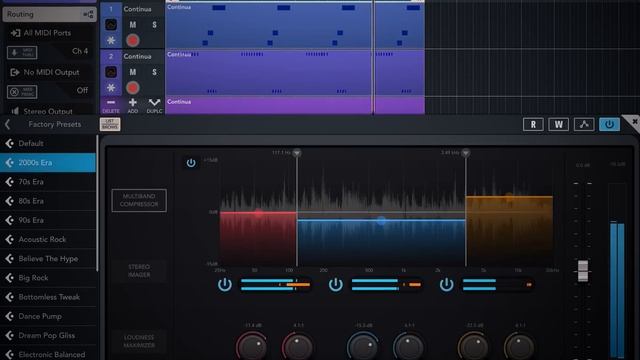This screenshot has height=360, width=640.
Task: Click the ADD track button
Action: coord(133,105)
